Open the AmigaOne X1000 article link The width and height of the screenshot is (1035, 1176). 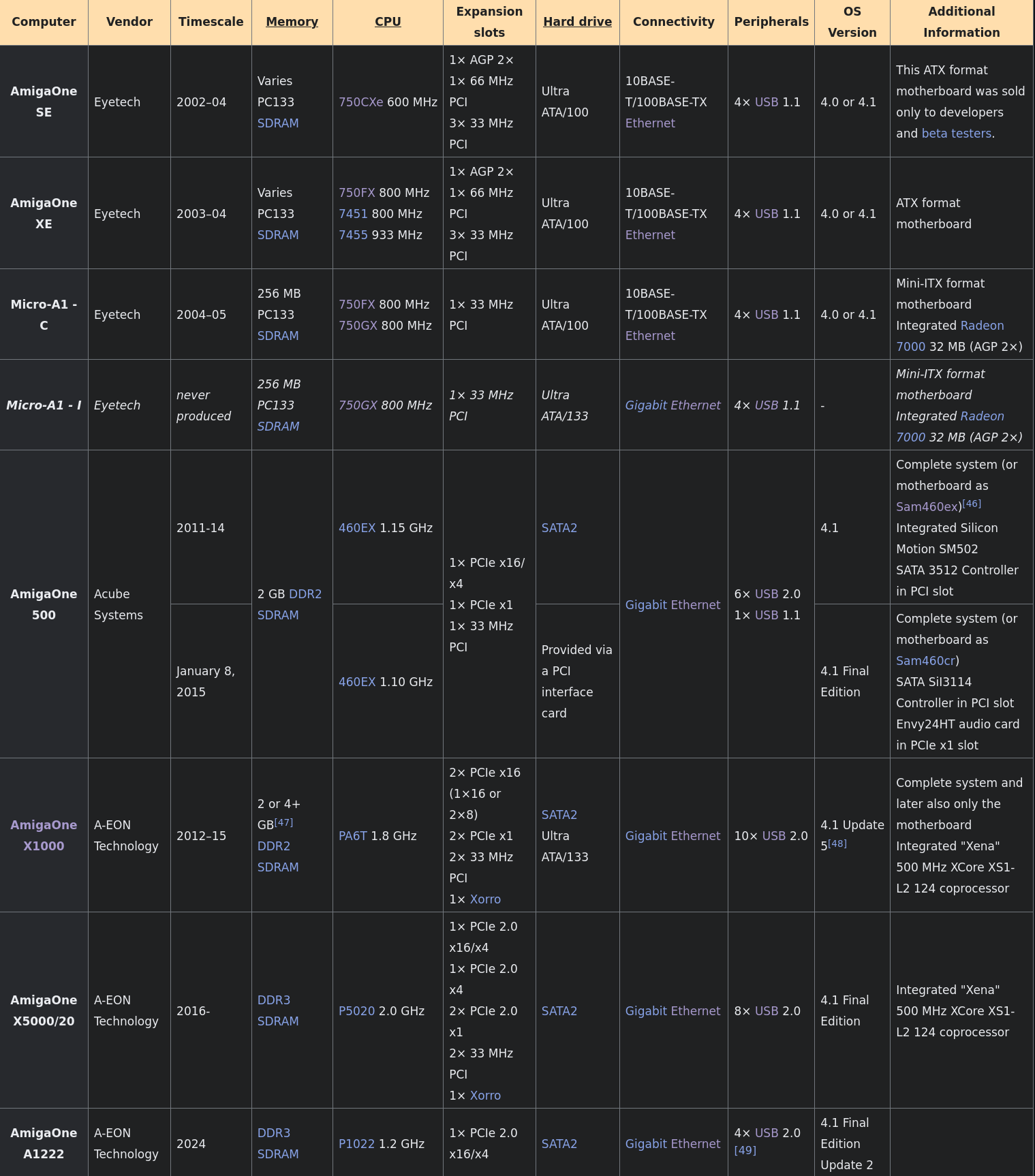(44, 835)
